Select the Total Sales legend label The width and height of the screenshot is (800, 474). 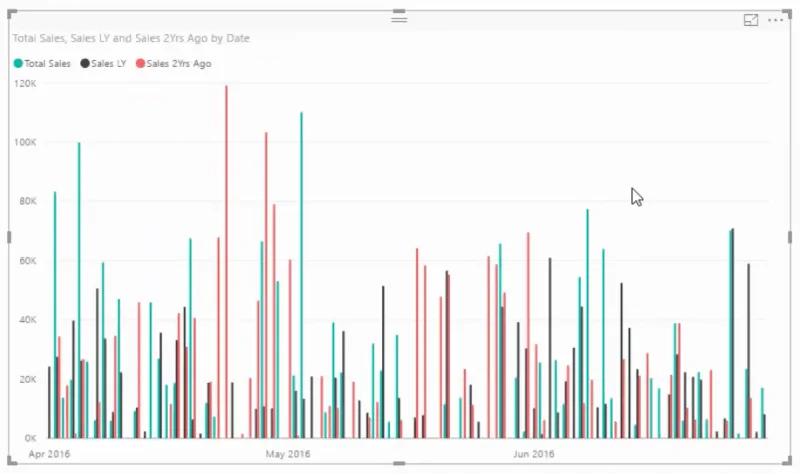point(47,64)
